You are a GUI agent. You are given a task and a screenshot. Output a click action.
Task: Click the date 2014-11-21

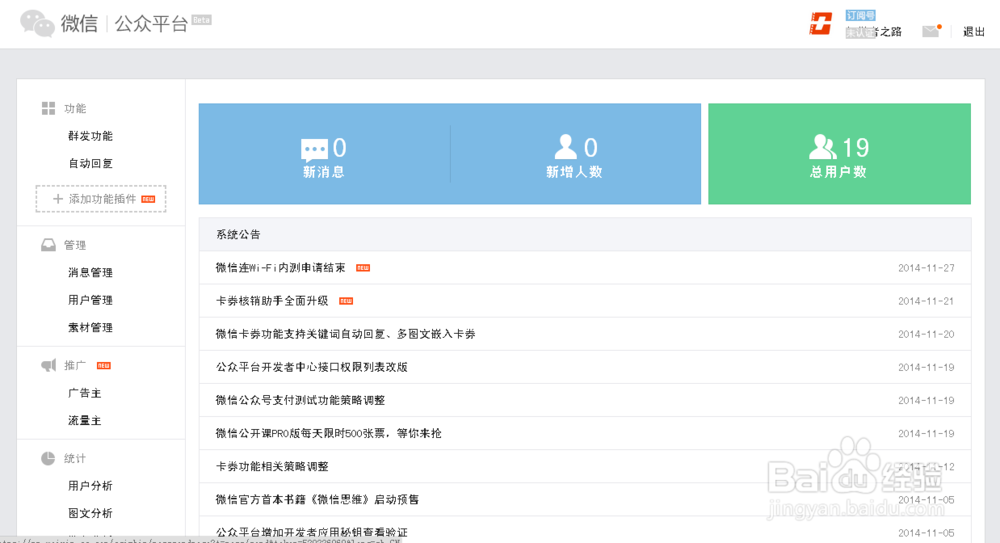click(926, 301)
